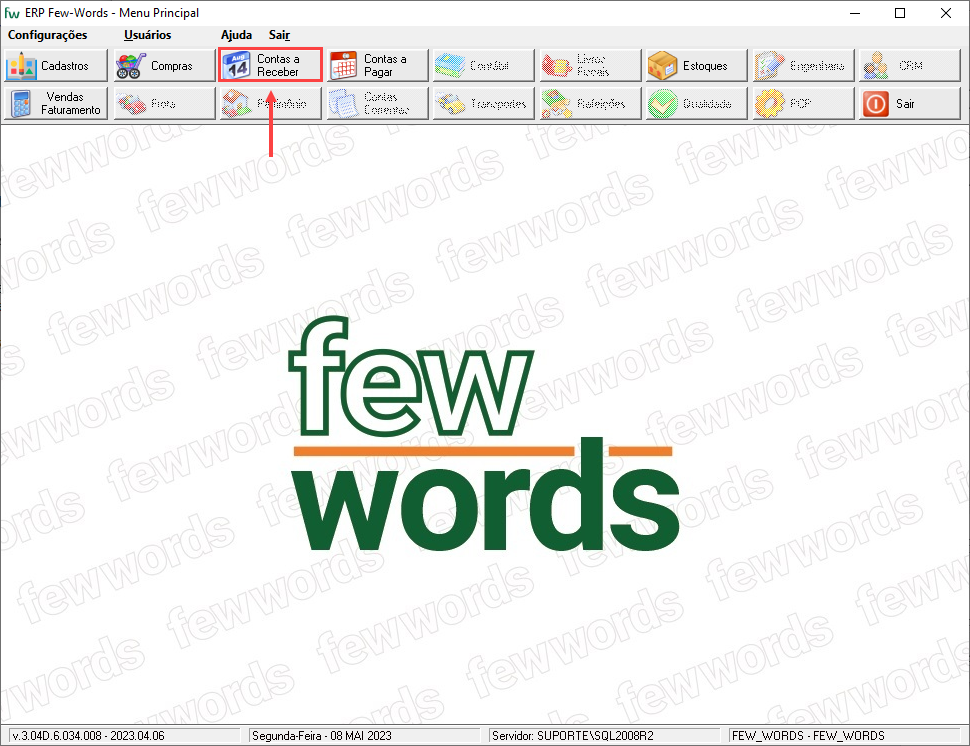Open the Cadastros module
This screenshot has height=746, width=970.
(56, 66)
